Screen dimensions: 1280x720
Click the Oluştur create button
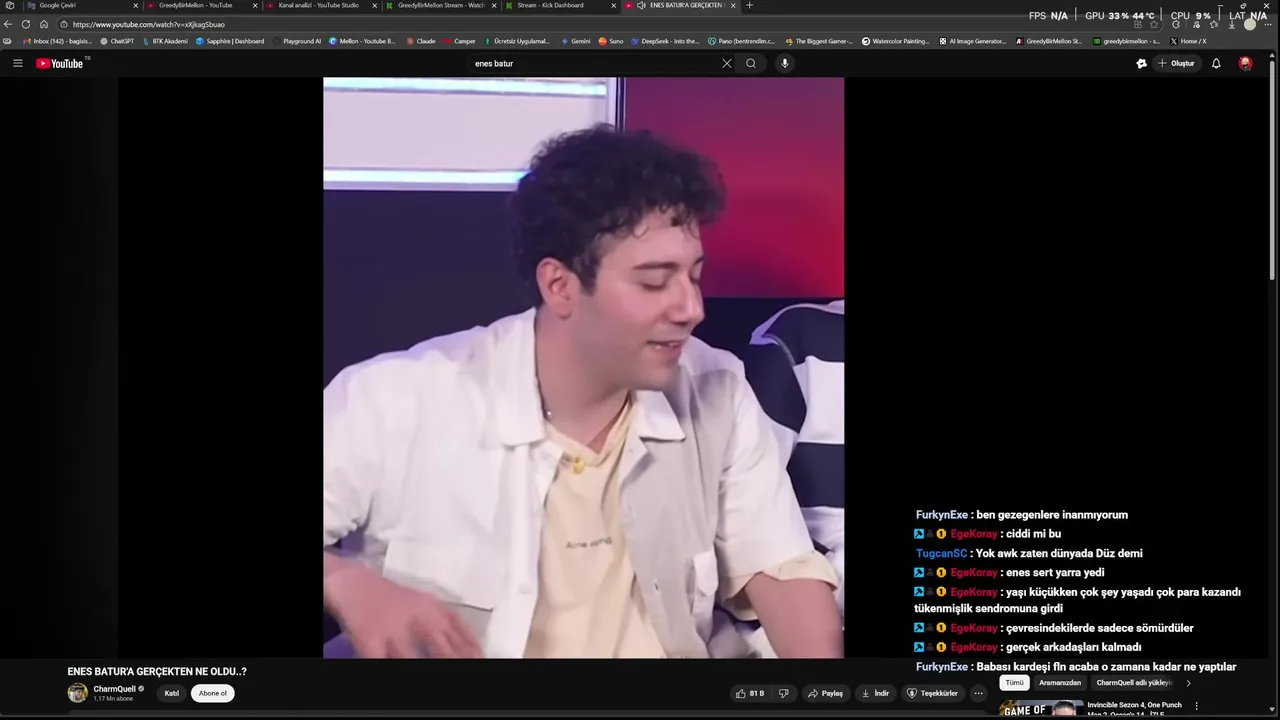(1177, 63)
